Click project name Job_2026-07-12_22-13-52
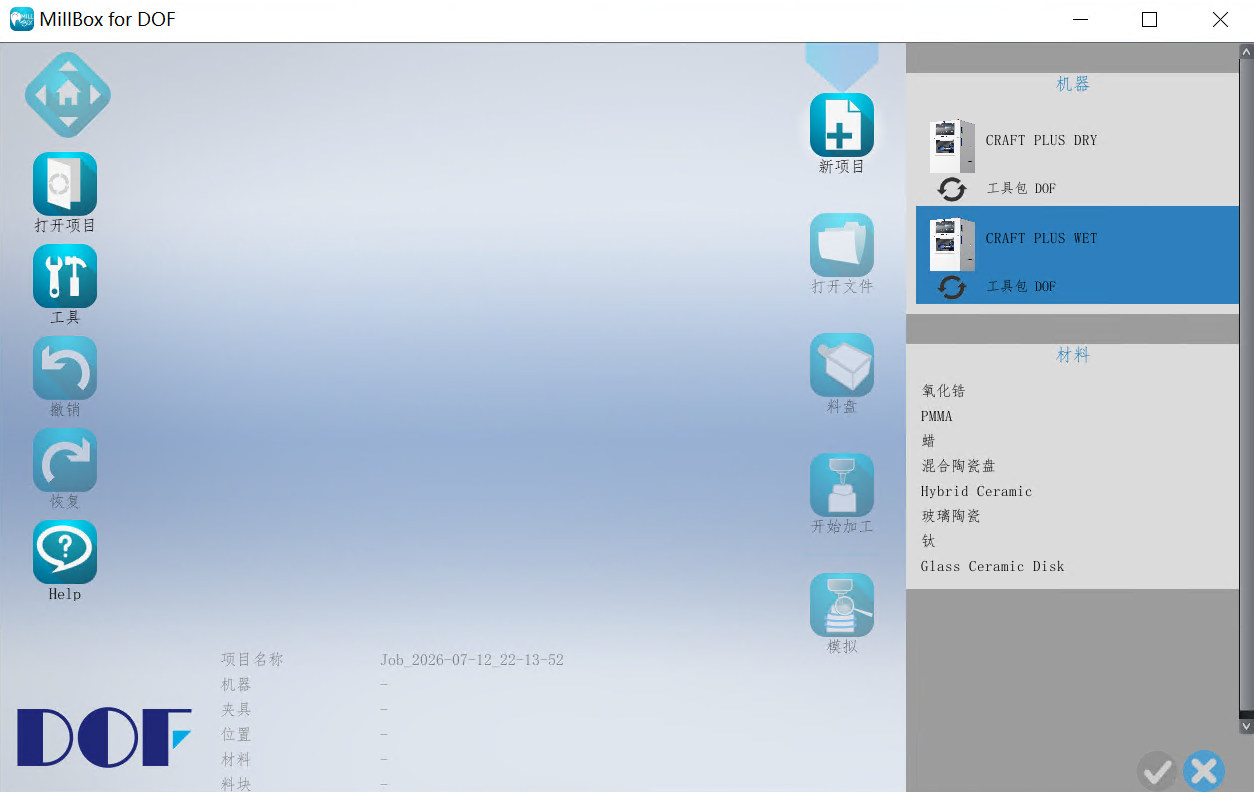Screen dimensions: 1254x792 [472, 660]
